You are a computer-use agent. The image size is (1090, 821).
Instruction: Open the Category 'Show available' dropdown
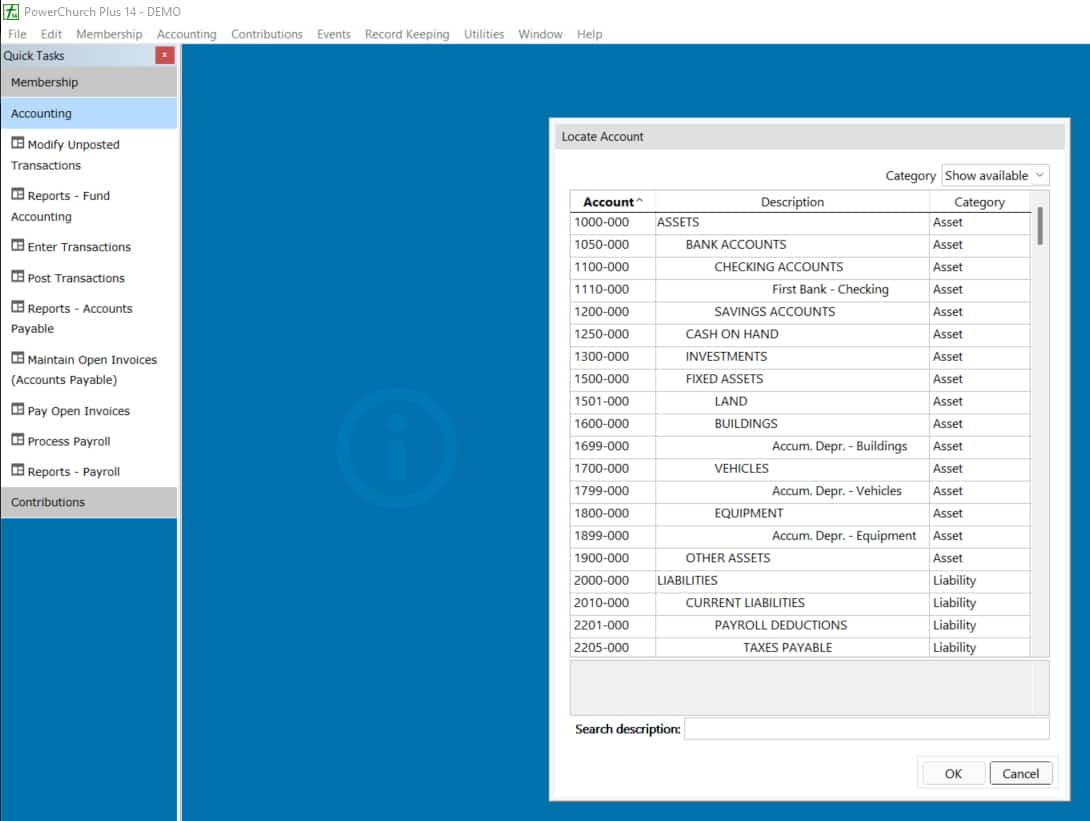coord(995,175)
